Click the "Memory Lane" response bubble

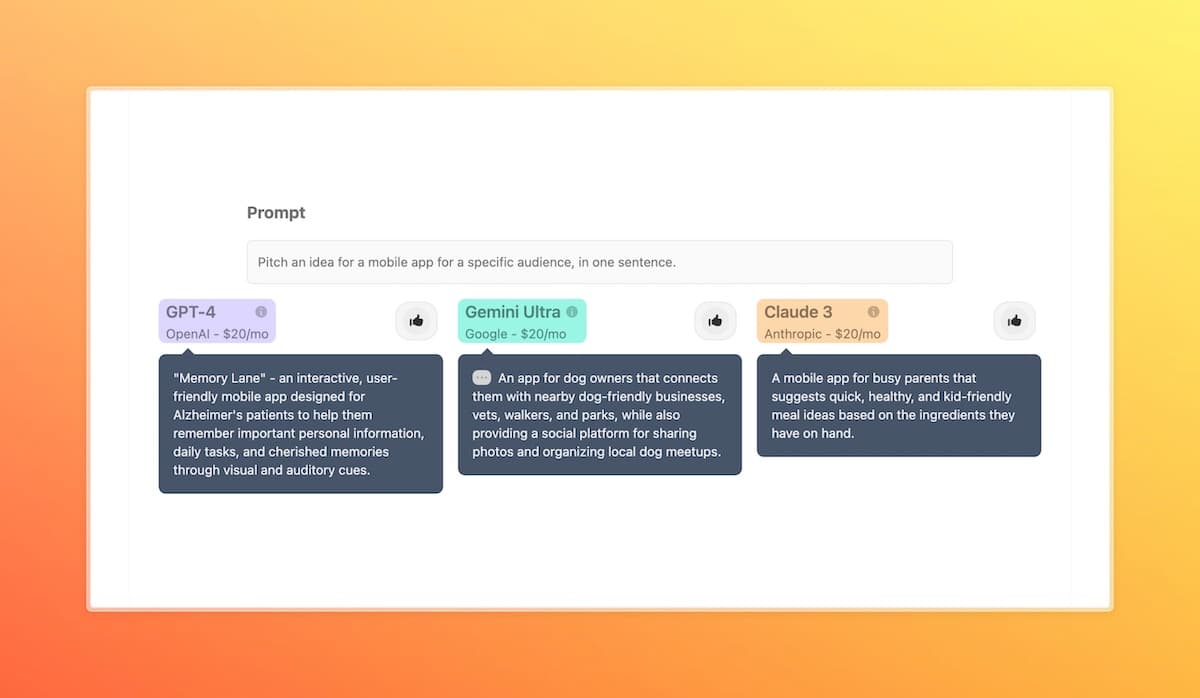300,424
